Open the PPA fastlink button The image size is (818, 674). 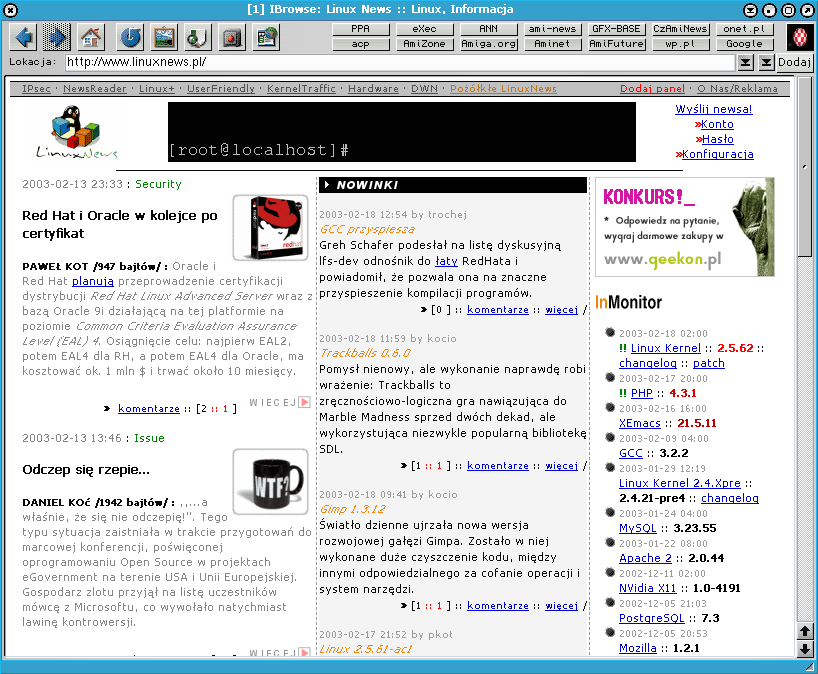(360, 29)
